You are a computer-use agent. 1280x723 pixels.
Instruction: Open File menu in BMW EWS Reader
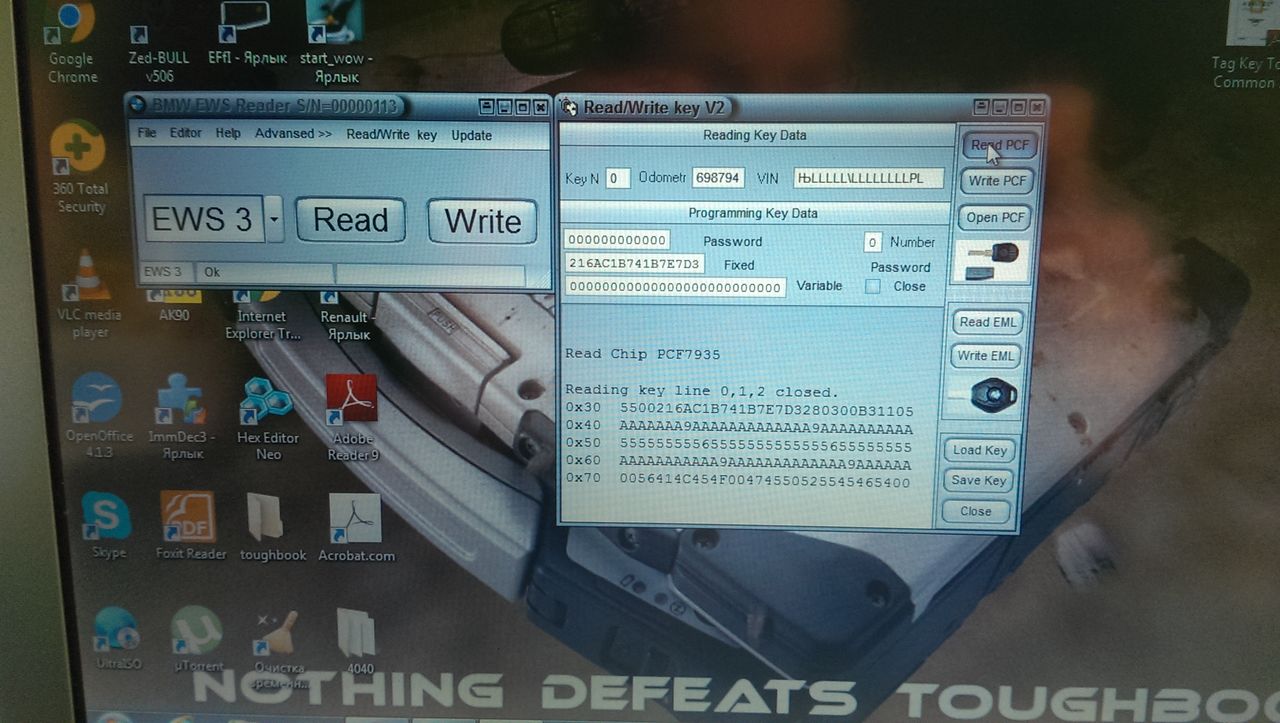(x=147, y=133)
